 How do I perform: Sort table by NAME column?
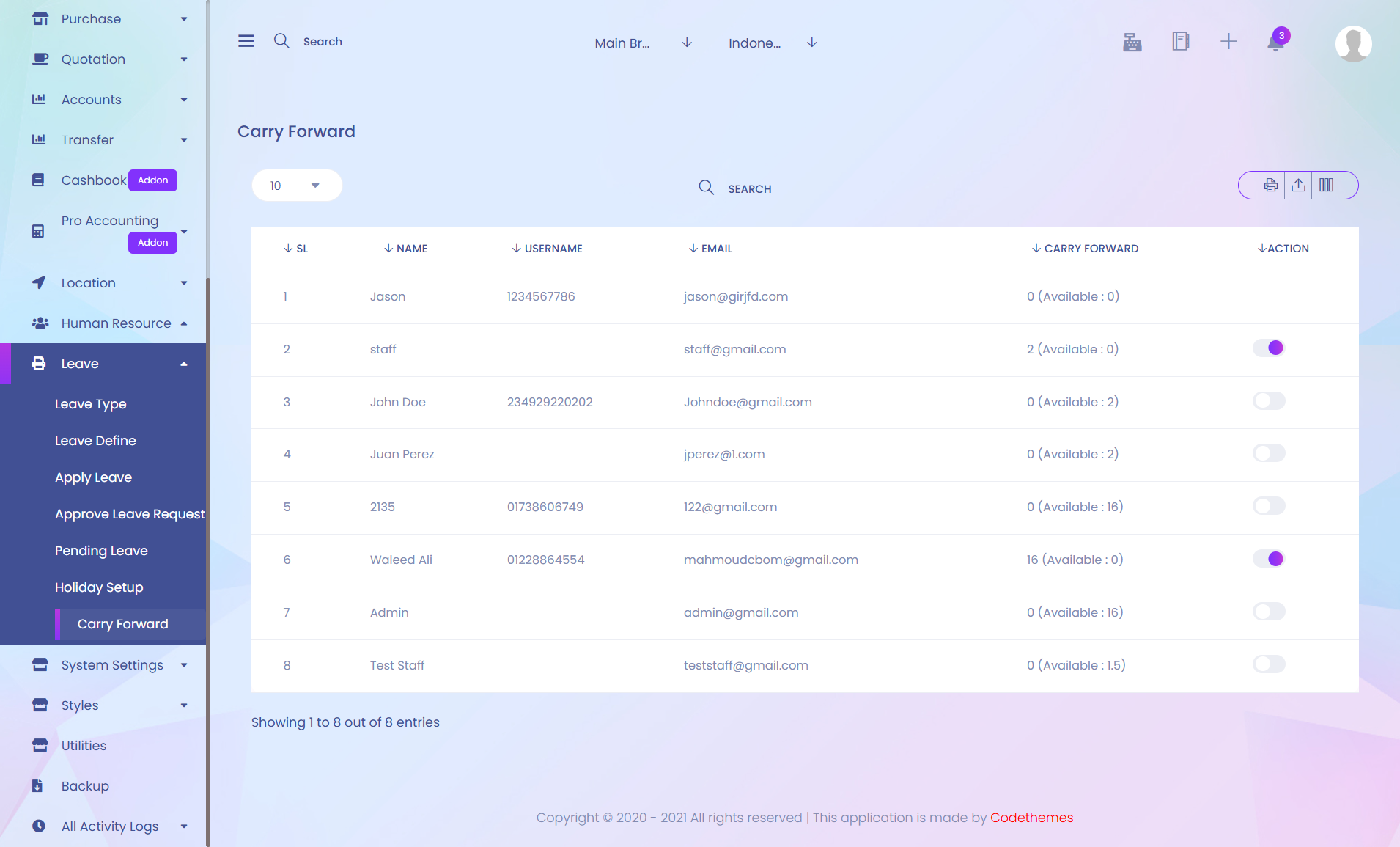click(406, 249)
